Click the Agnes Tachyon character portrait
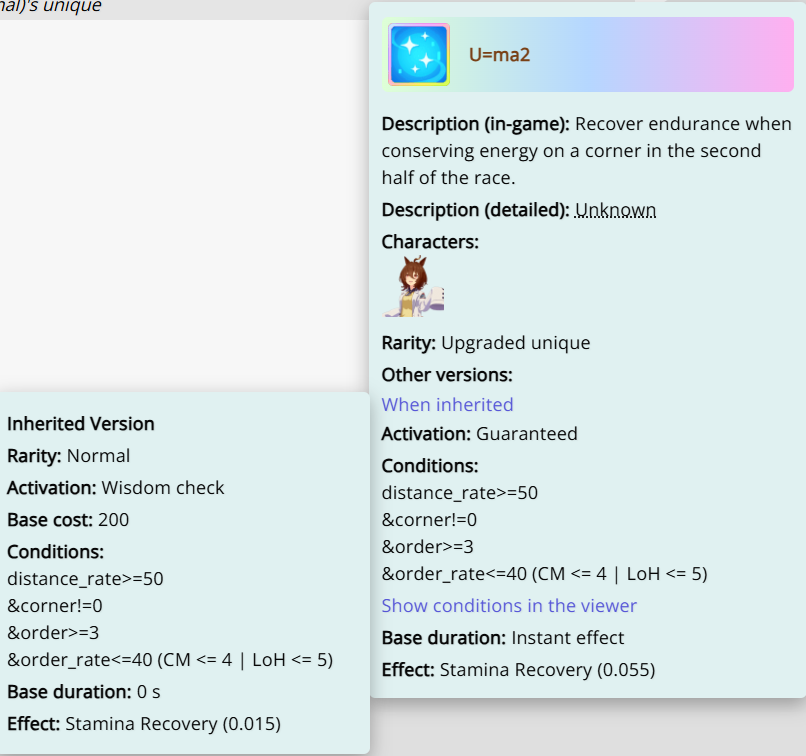806x756 pixels. [413, 286]
